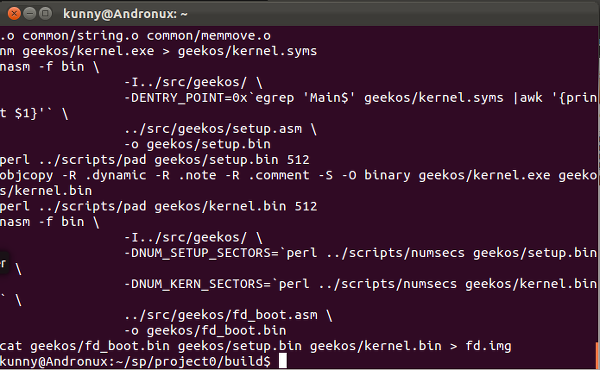The image size is (600, 370).
Task: Click the terminal cursor at the build$ prompt
Action: pyautogui.click(x=283, y=361)
